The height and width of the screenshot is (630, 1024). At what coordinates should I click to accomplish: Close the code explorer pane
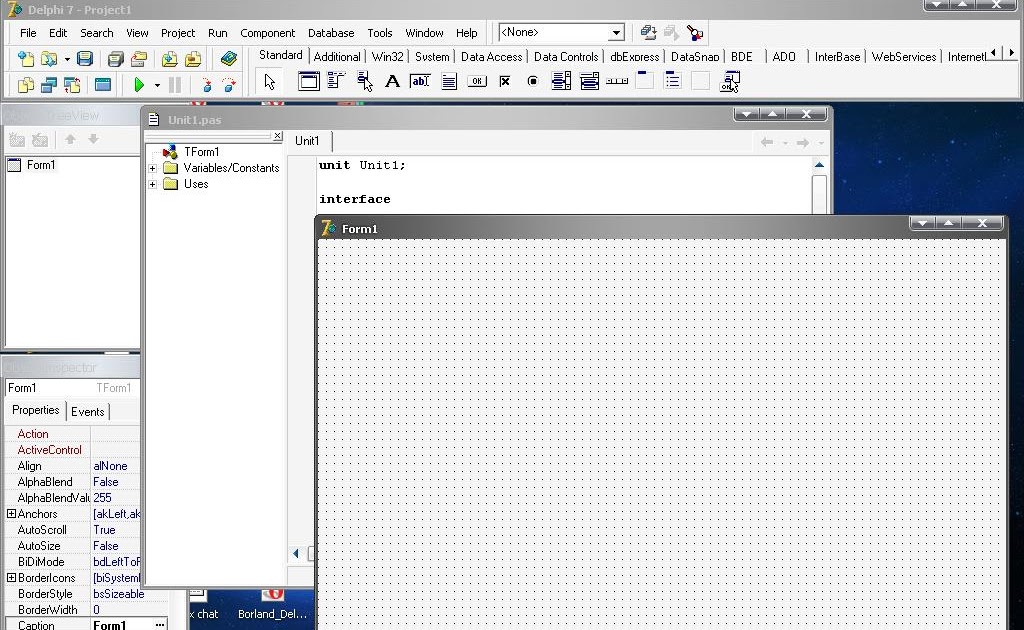tap(278, 136)
